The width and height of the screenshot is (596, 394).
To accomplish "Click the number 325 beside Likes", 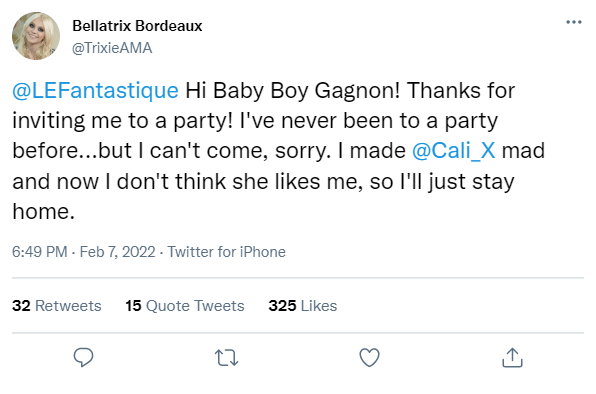I will coord(282,305).
